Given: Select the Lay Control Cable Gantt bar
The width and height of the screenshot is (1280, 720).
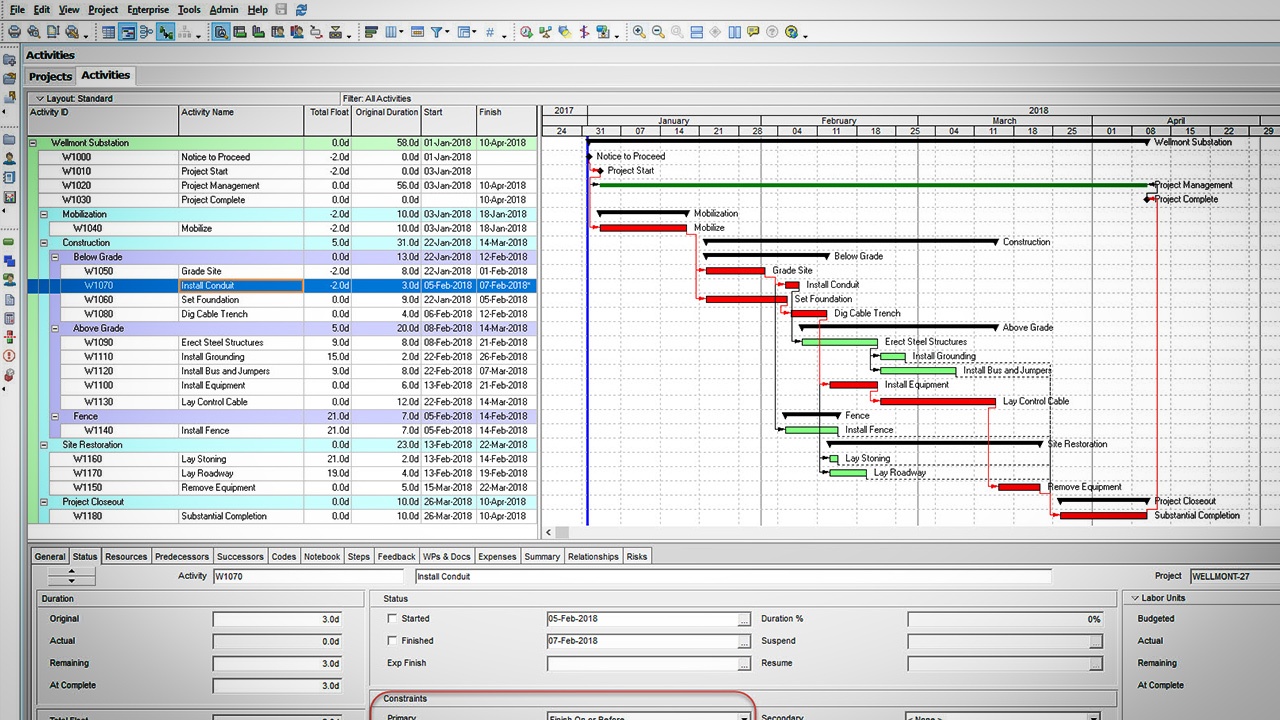Looking at the screenshot, I should [938, 401].
